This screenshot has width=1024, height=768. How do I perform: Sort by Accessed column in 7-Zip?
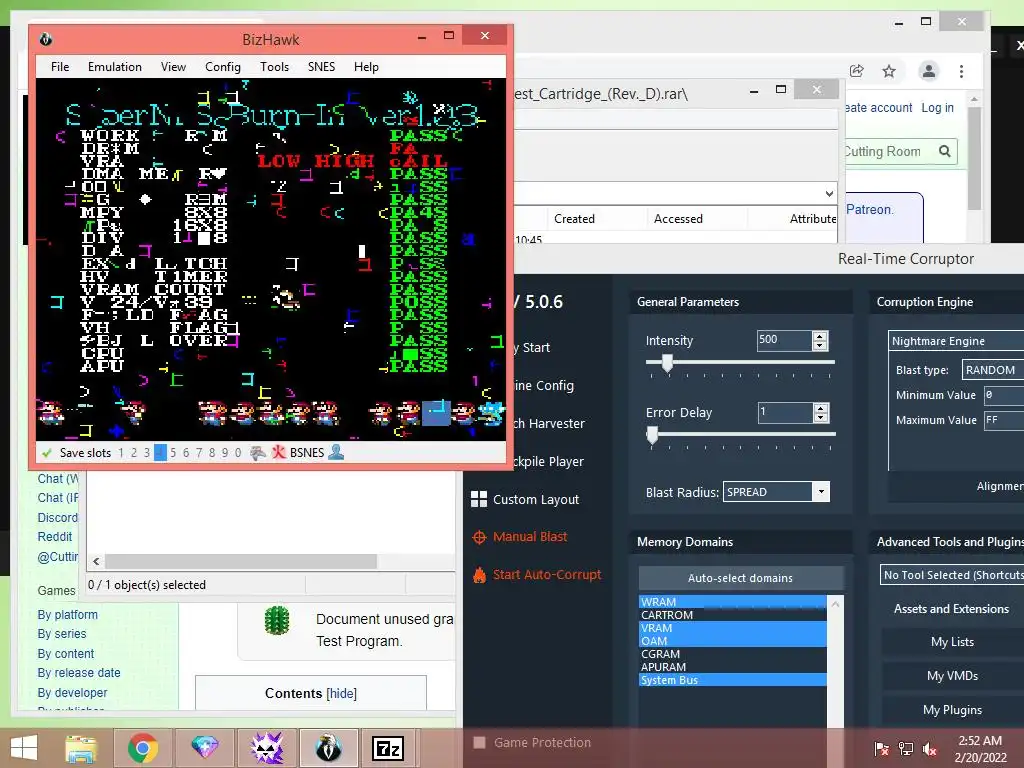point(678,219)
